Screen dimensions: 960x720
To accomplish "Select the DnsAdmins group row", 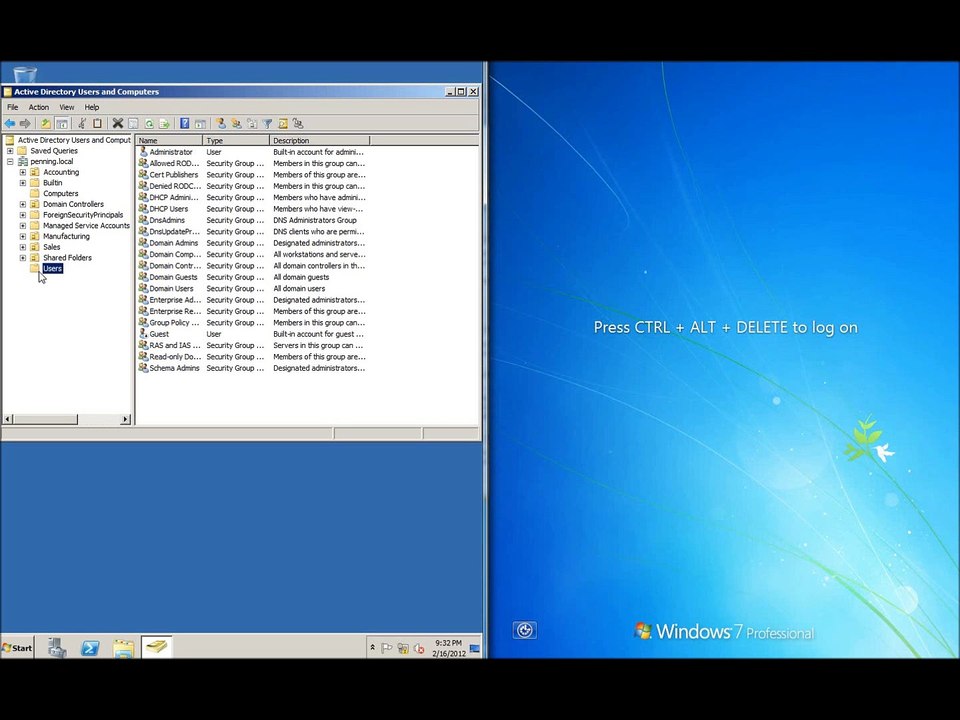I will tap(252, 220).
